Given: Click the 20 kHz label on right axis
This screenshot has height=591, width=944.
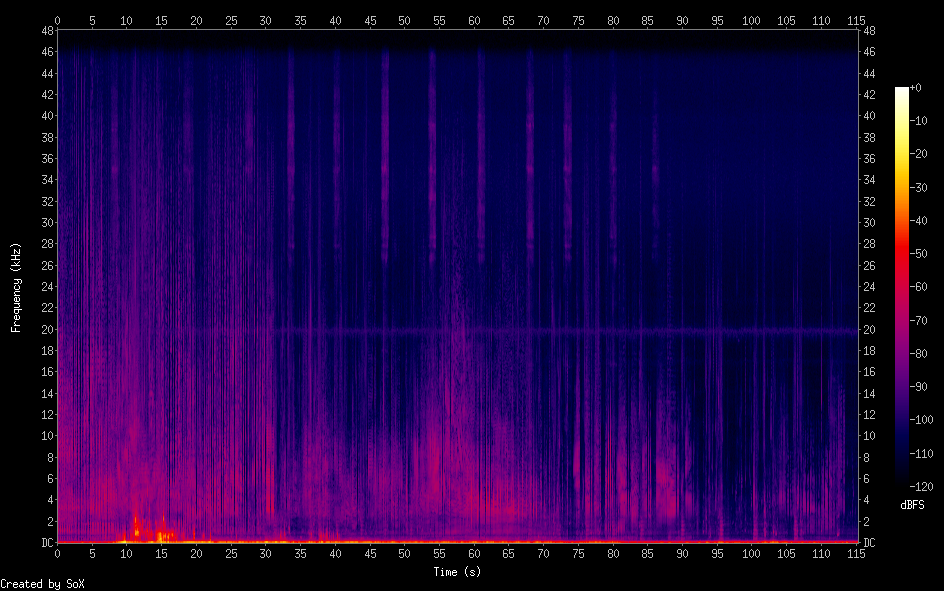Looking at the screenshot, I should (870, 329).
